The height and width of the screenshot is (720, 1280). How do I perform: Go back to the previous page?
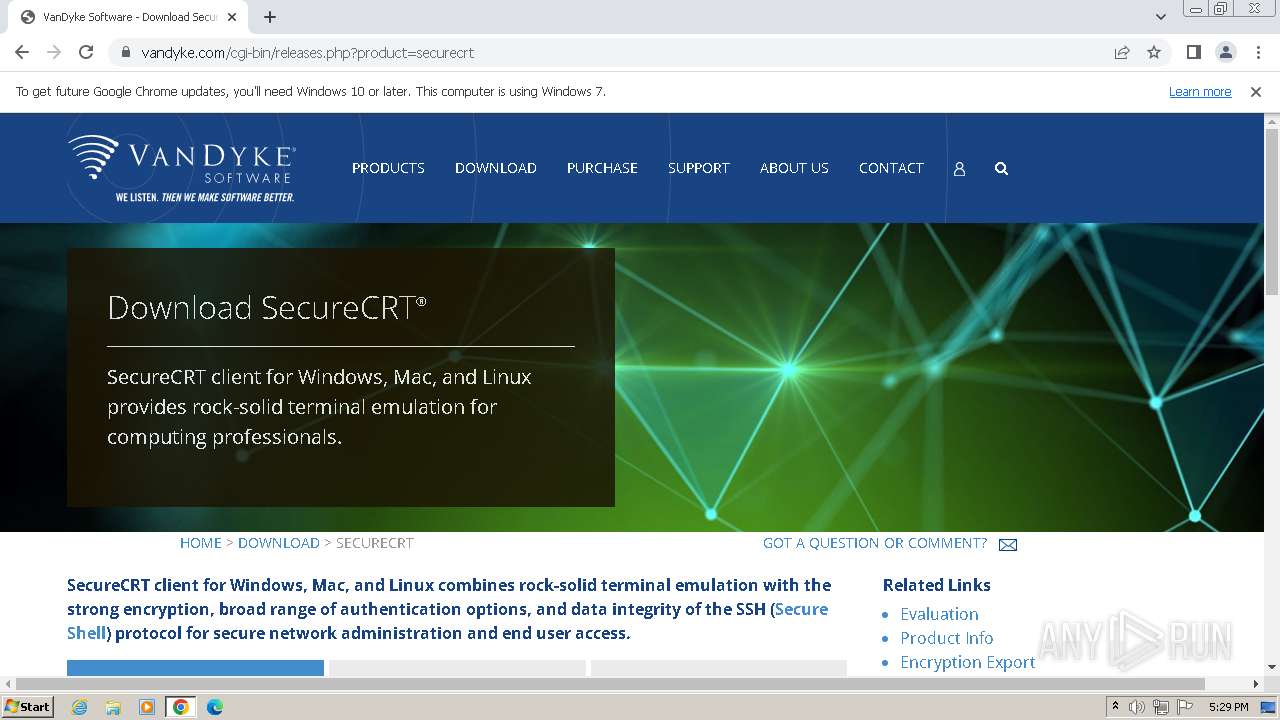point(22,52)
